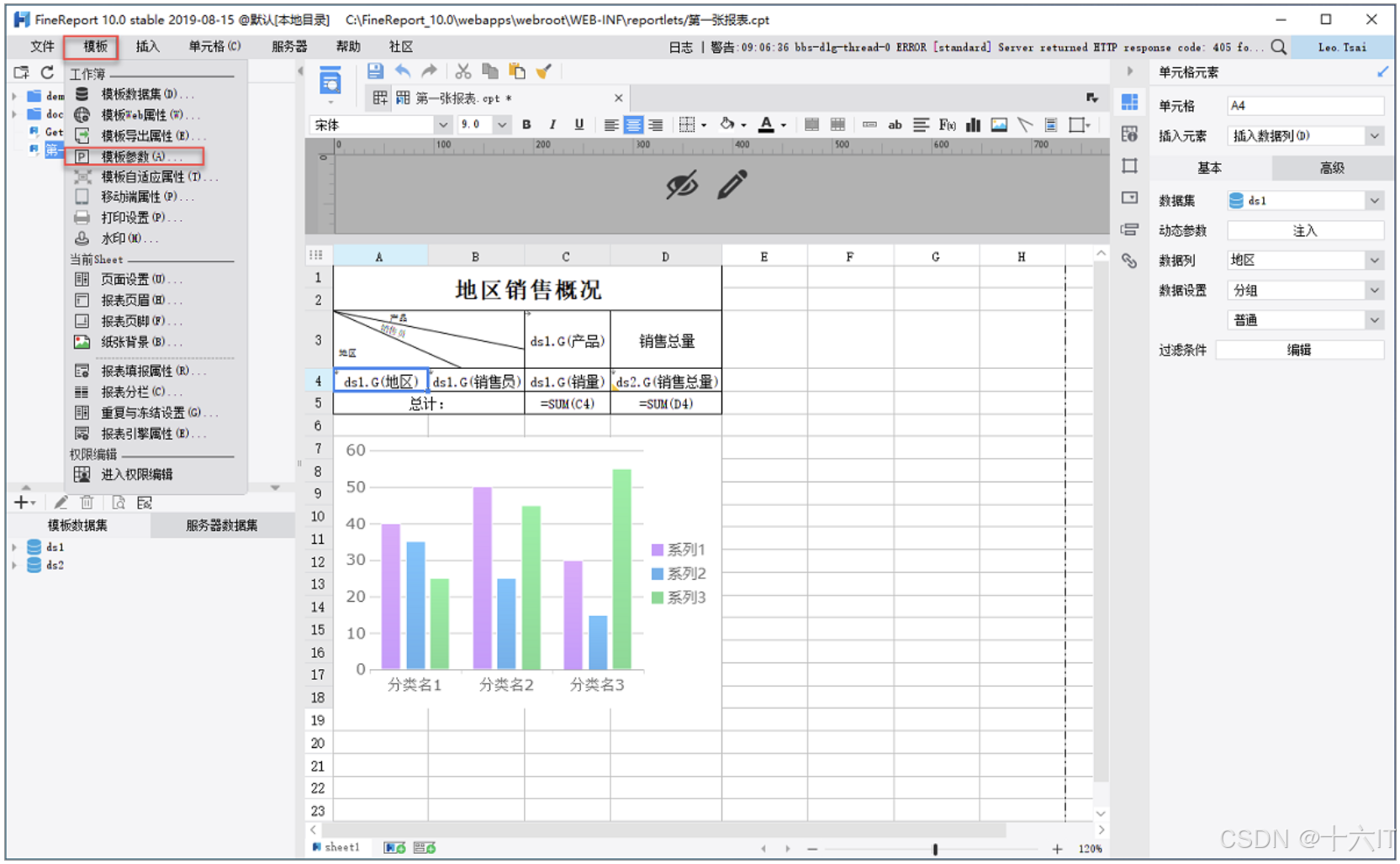The height and width of the screenshot is (864, 1400).
Task: Insert a sub-report via toolbar icon
Action: pyautogui.click(x=1050, y=125)
